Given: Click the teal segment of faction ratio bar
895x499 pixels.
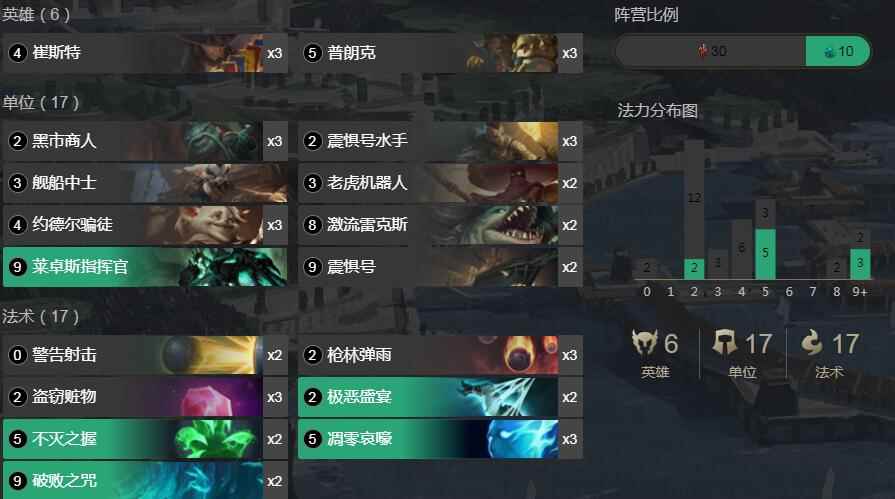Looking at the screenshot, I should [x=838, y=51].
